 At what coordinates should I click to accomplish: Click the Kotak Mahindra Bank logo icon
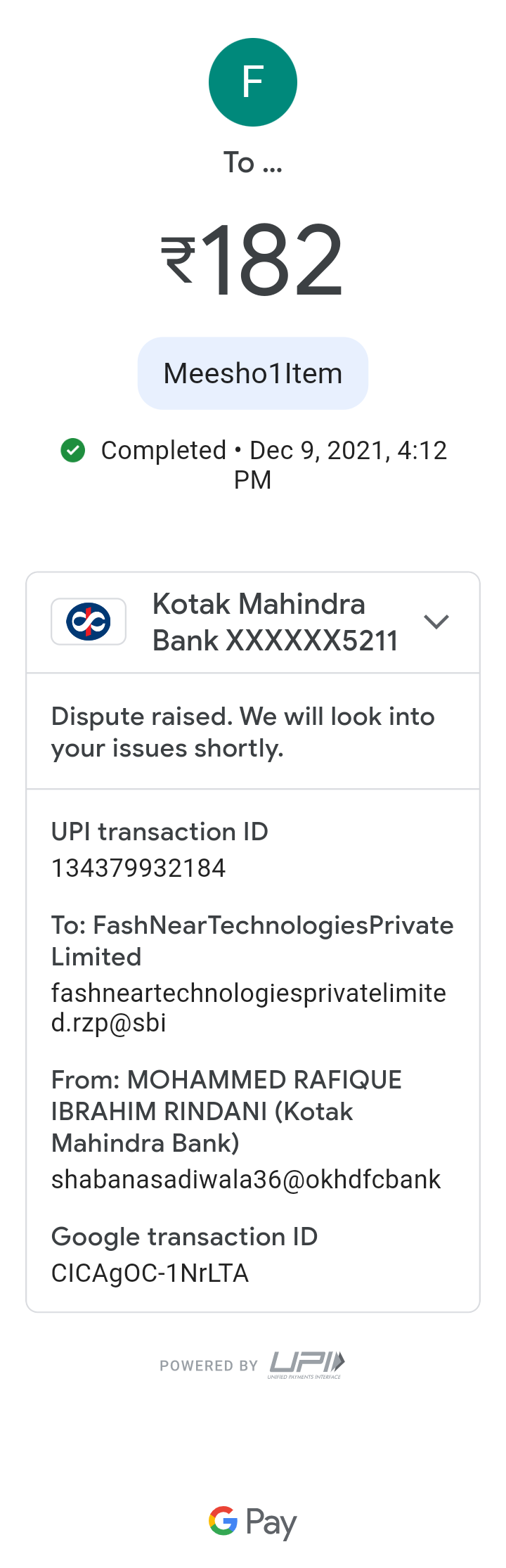(x=89, y=622)
